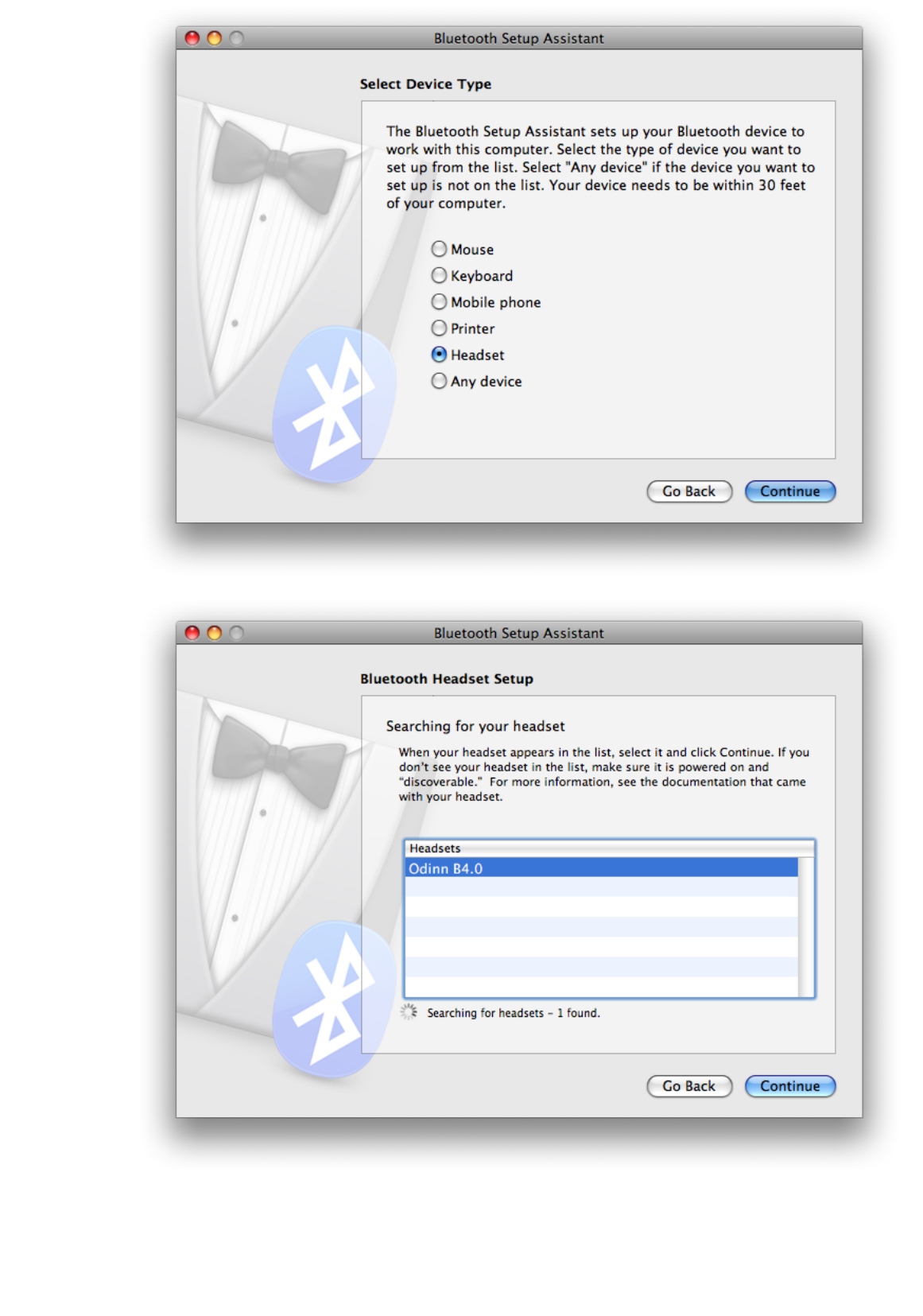Image resolution: width=923 pixels, height=1316 pixels.
Task: Click Go Back in Bluetooth Headset Setup window
Action: coord(689,1086)
